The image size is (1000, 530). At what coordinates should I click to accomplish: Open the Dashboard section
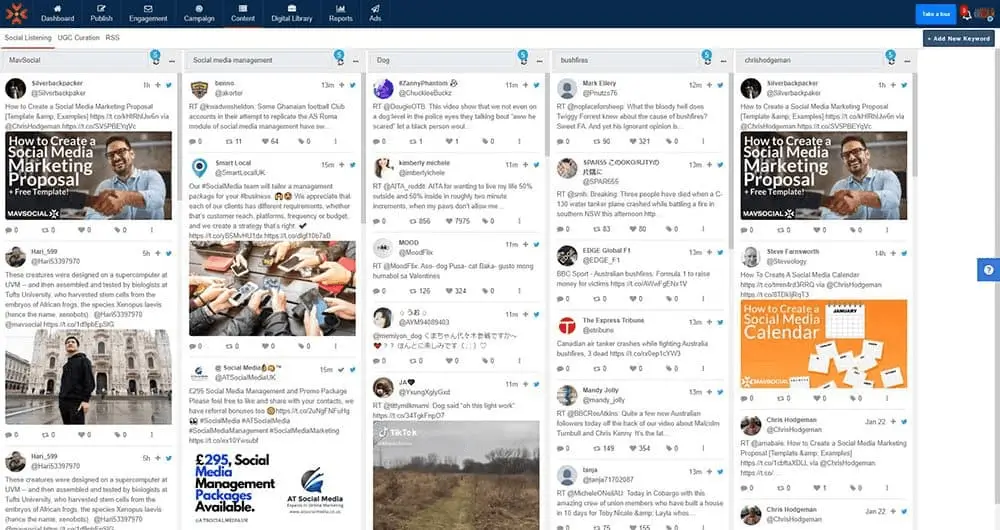(57, 13)
